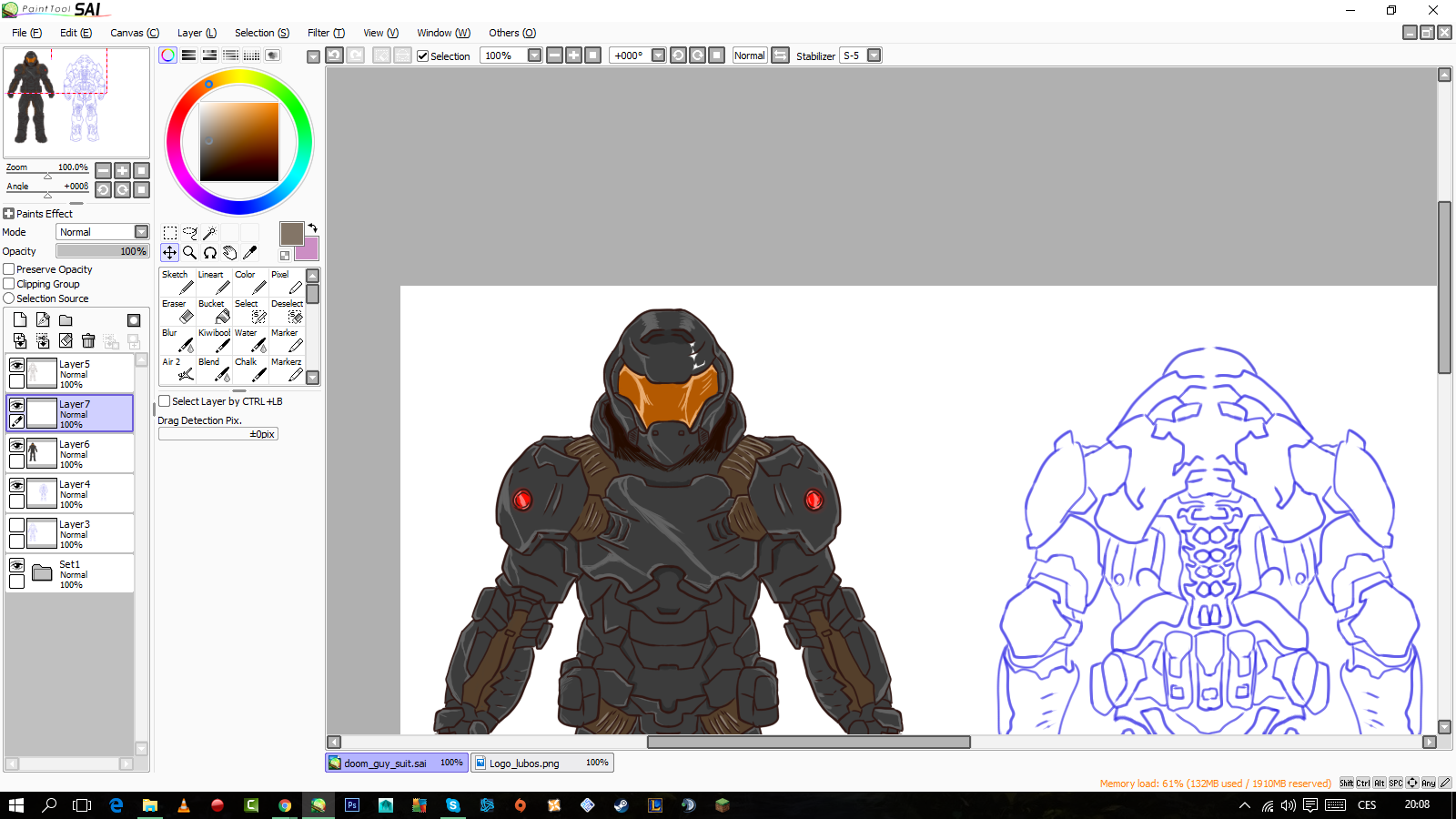Open the zoom percentage dropdown
Image resolution: width=1456 pixels, height=819 pixels.
coord(534,56)
